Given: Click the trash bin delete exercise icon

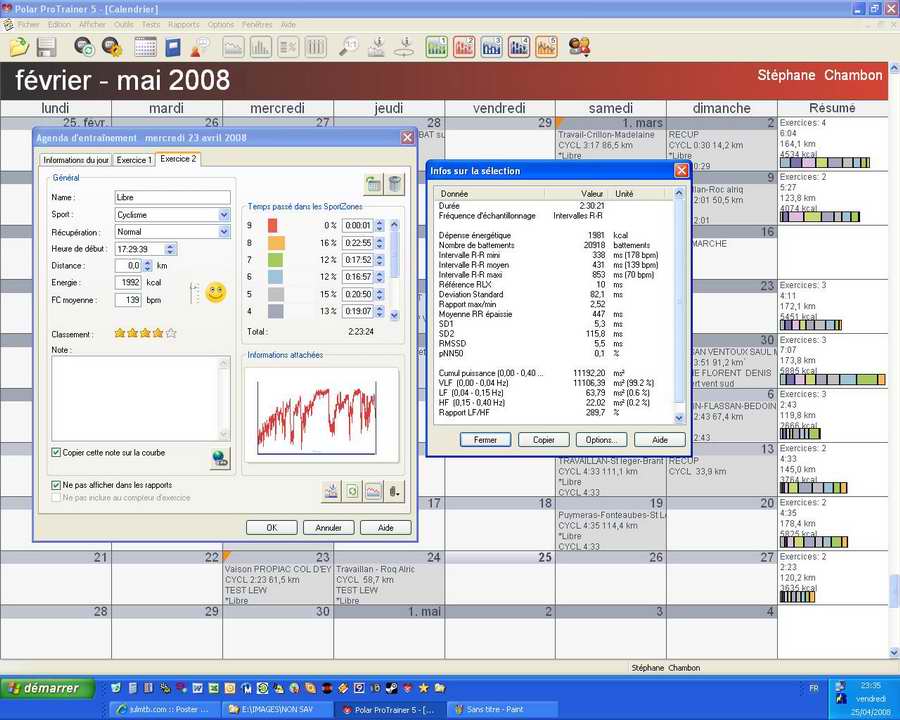Looking at the screenshot, I should point(395,183).
